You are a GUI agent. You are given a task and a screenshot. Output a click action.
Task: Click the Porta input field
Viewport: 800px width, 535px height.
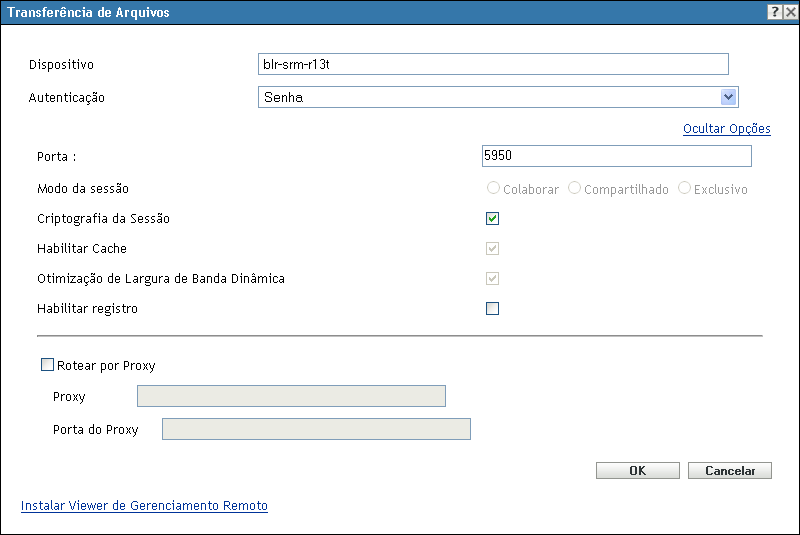pos(616,156)
